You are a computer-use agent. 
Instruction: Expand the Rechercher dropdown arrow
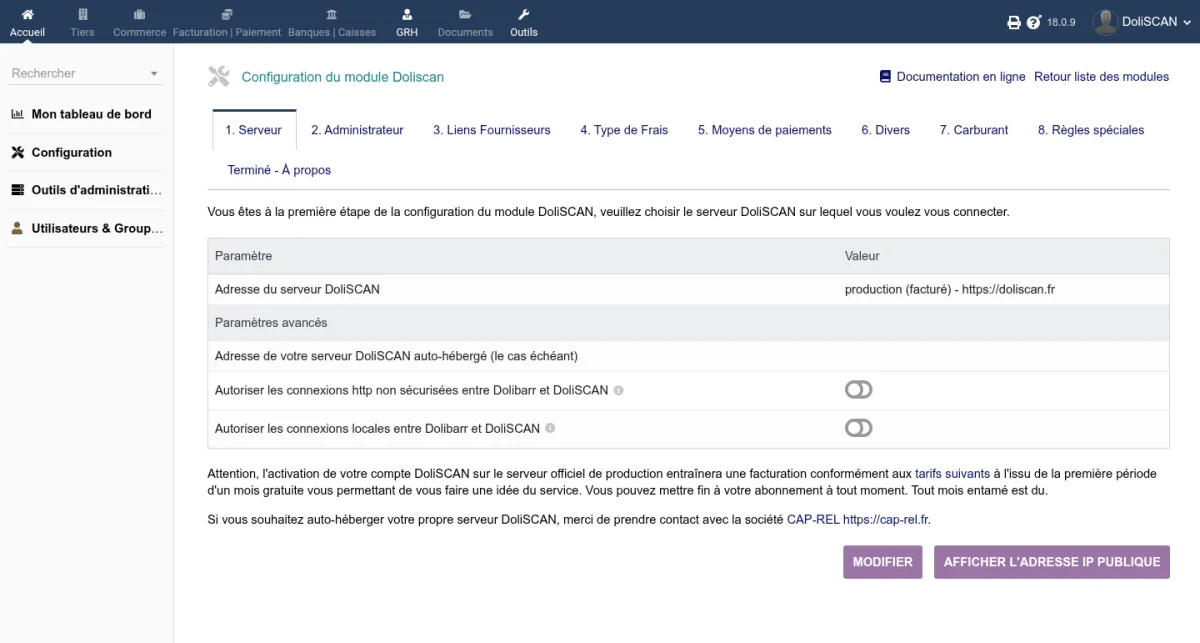pyautogui.click(x=154, y=74)
